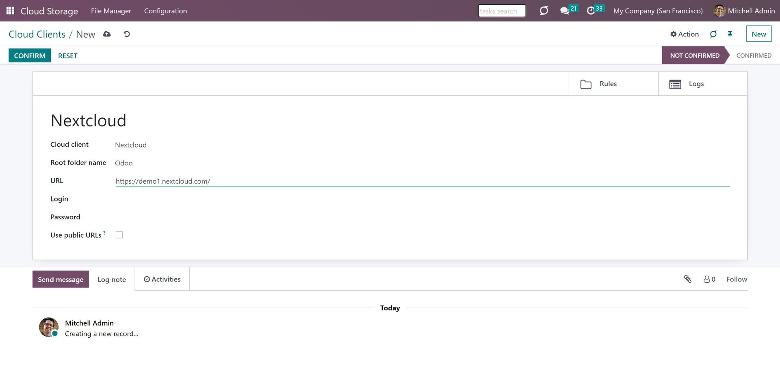This screenshot has width=780, height=377.
Task: Open Mitchell Admin user menu
Action: 745,11
